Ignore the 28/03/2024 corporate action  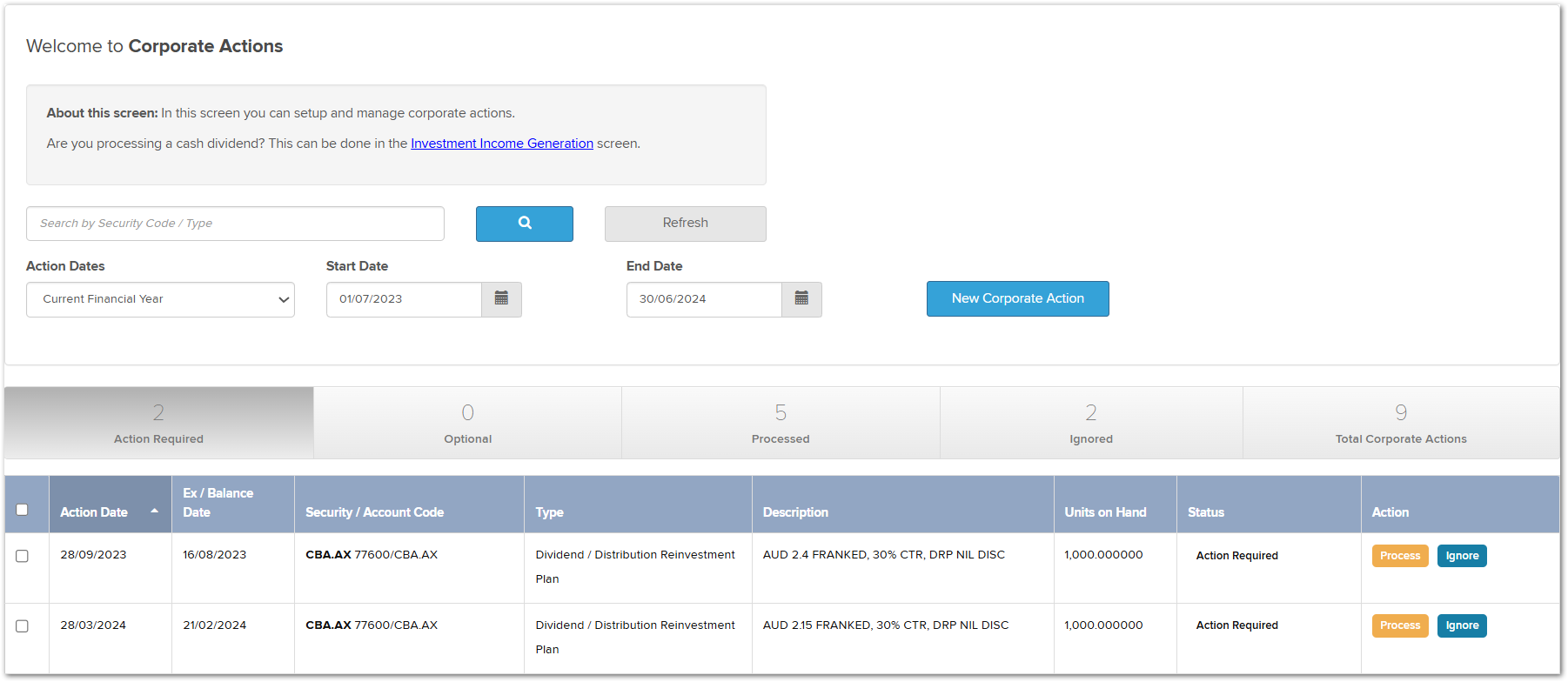tap(1462, 625)
